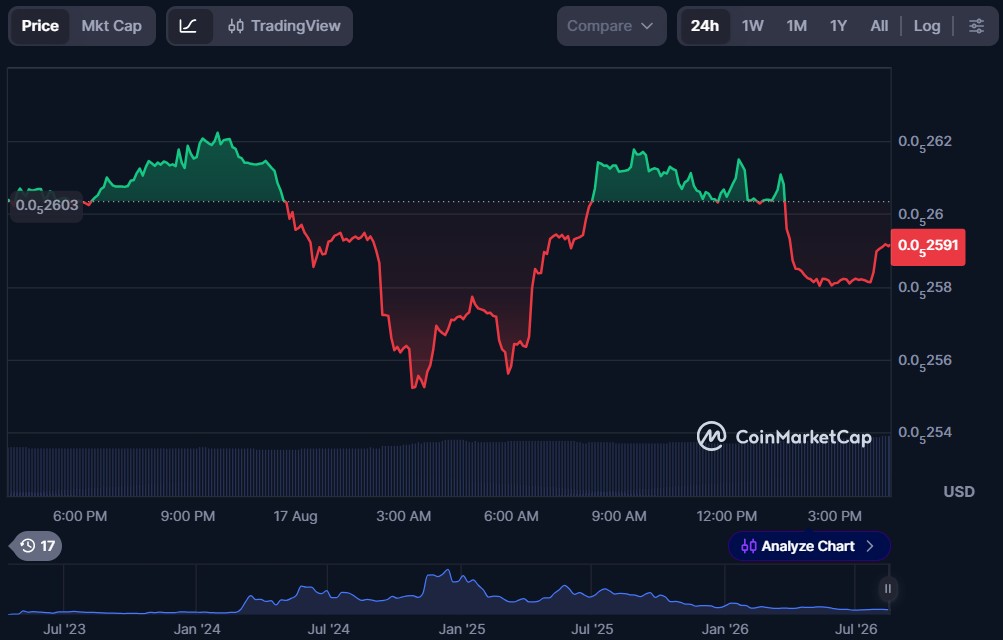Click the 0.0₅26 axis label
Screen dimensions: 1003x640
920,215
